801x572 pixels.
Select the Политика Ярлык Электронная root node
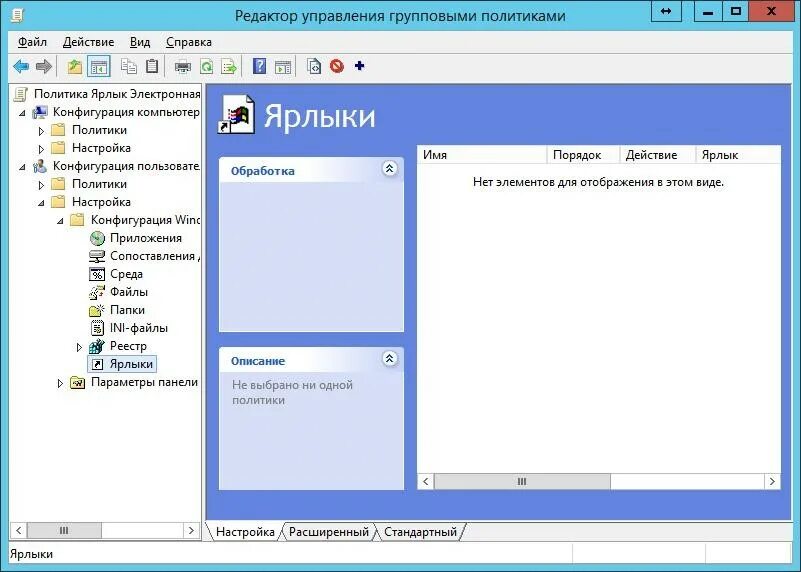tap(117, 94)
